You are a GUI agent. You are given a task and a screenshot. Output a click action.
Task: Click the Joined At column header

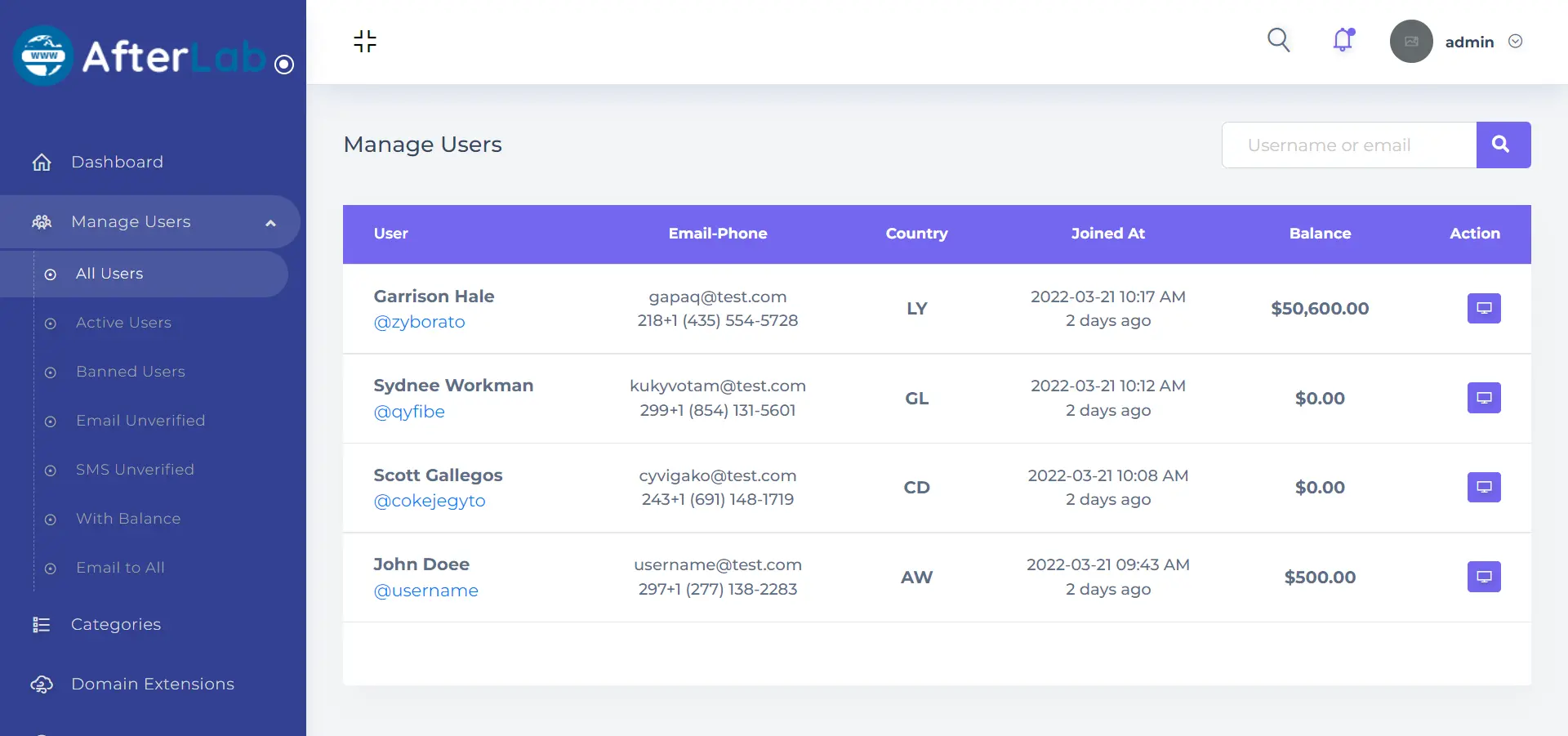pos(1108,234)
